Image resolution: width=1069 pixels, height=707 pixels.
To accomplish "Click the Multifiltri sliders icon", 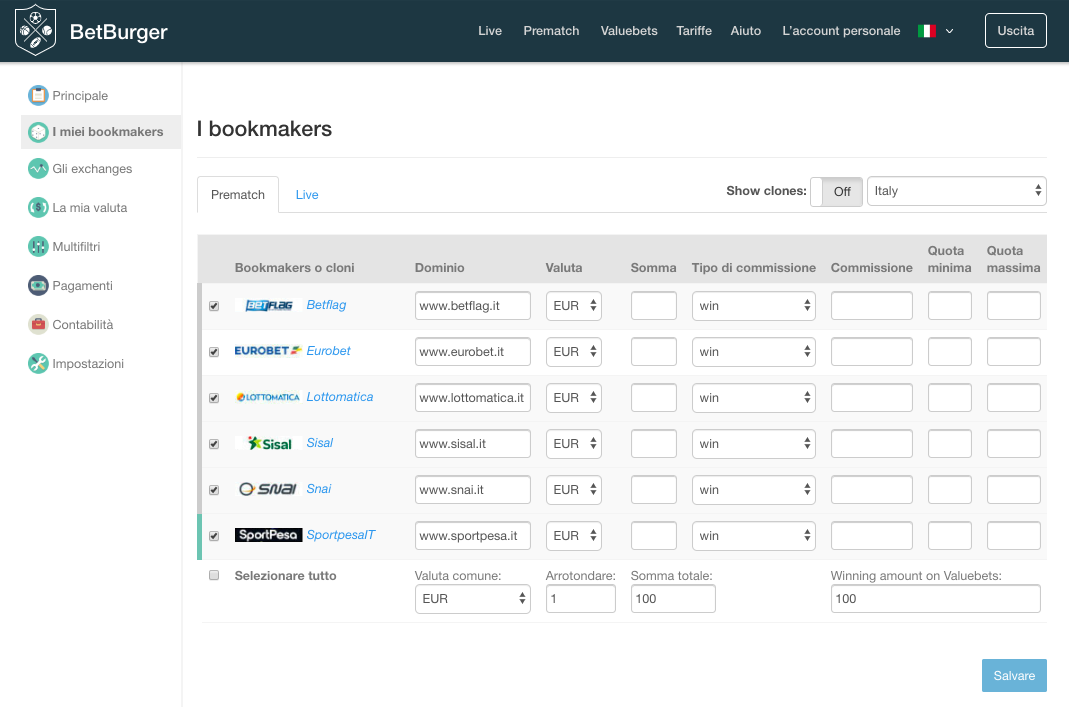I will pos(38,246).
